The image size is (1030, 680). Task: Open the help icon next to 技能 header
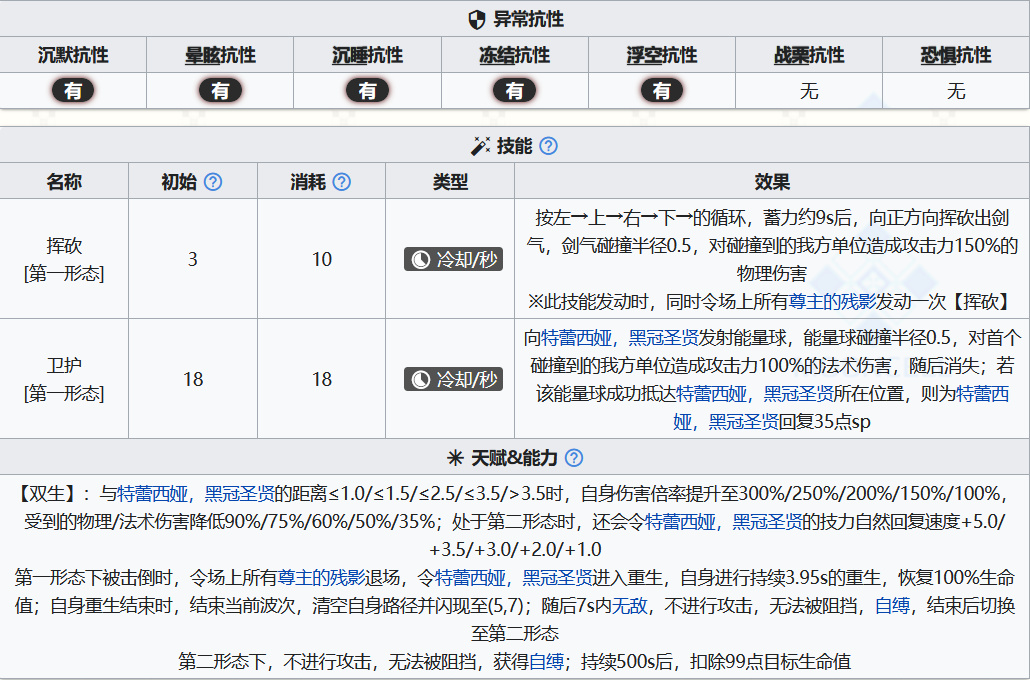click(x=549, y=146)
